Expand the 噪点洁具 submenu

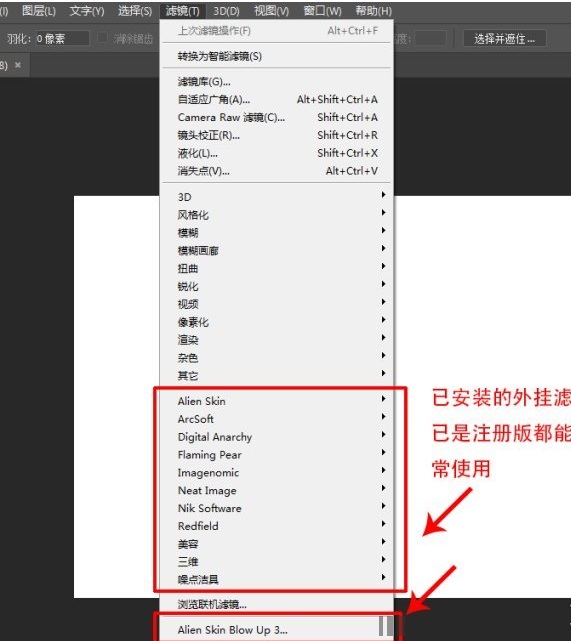tap(277, 580)
